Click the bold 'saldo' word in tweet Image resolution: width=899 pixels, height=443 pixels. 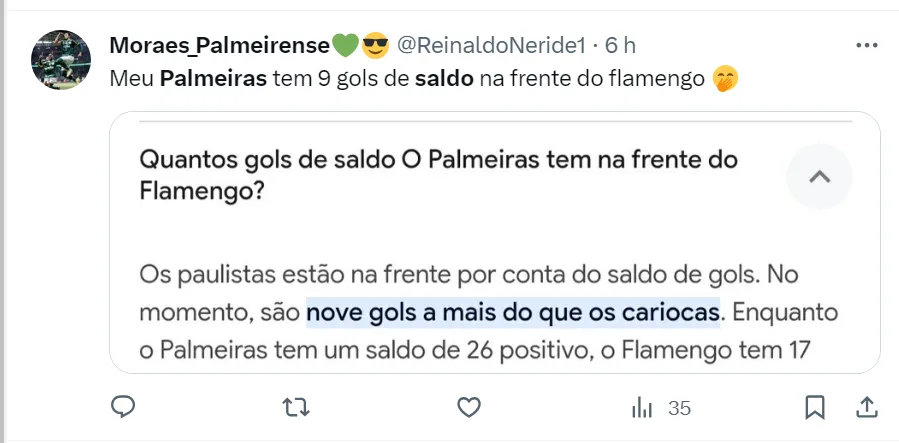coord(444,78)
